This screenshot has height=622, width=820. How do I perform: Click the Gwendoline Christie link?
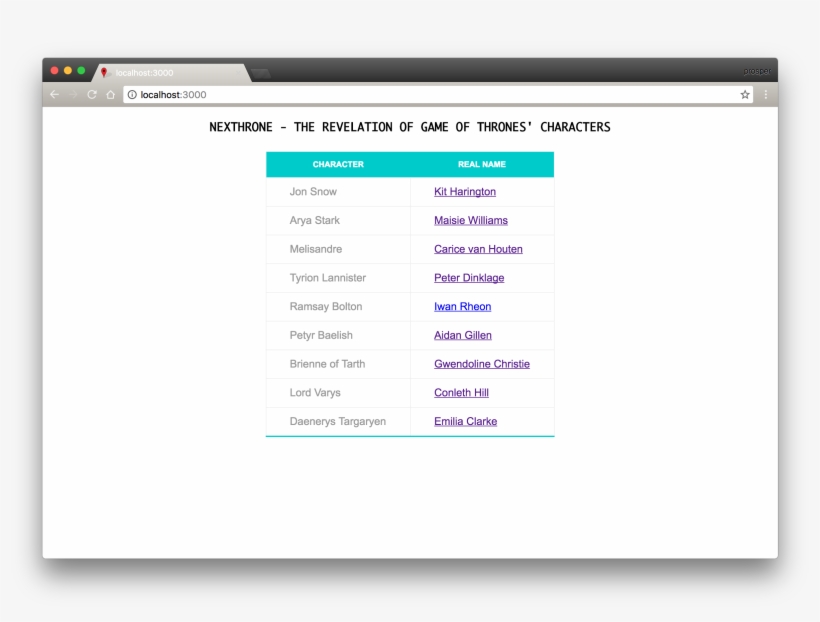pyautogui.click(x=482, y=364)
